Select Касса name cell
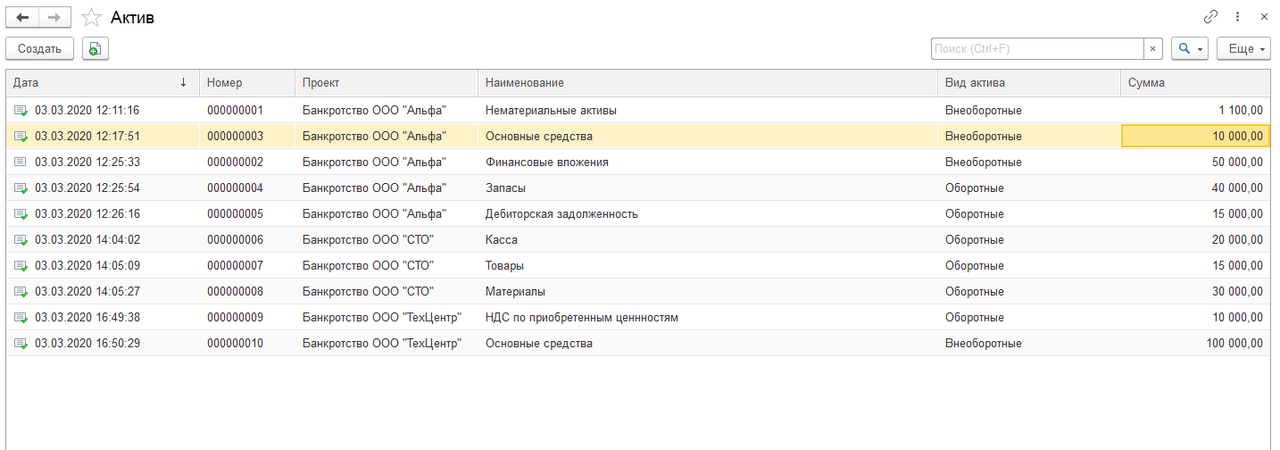 [707, 240]
